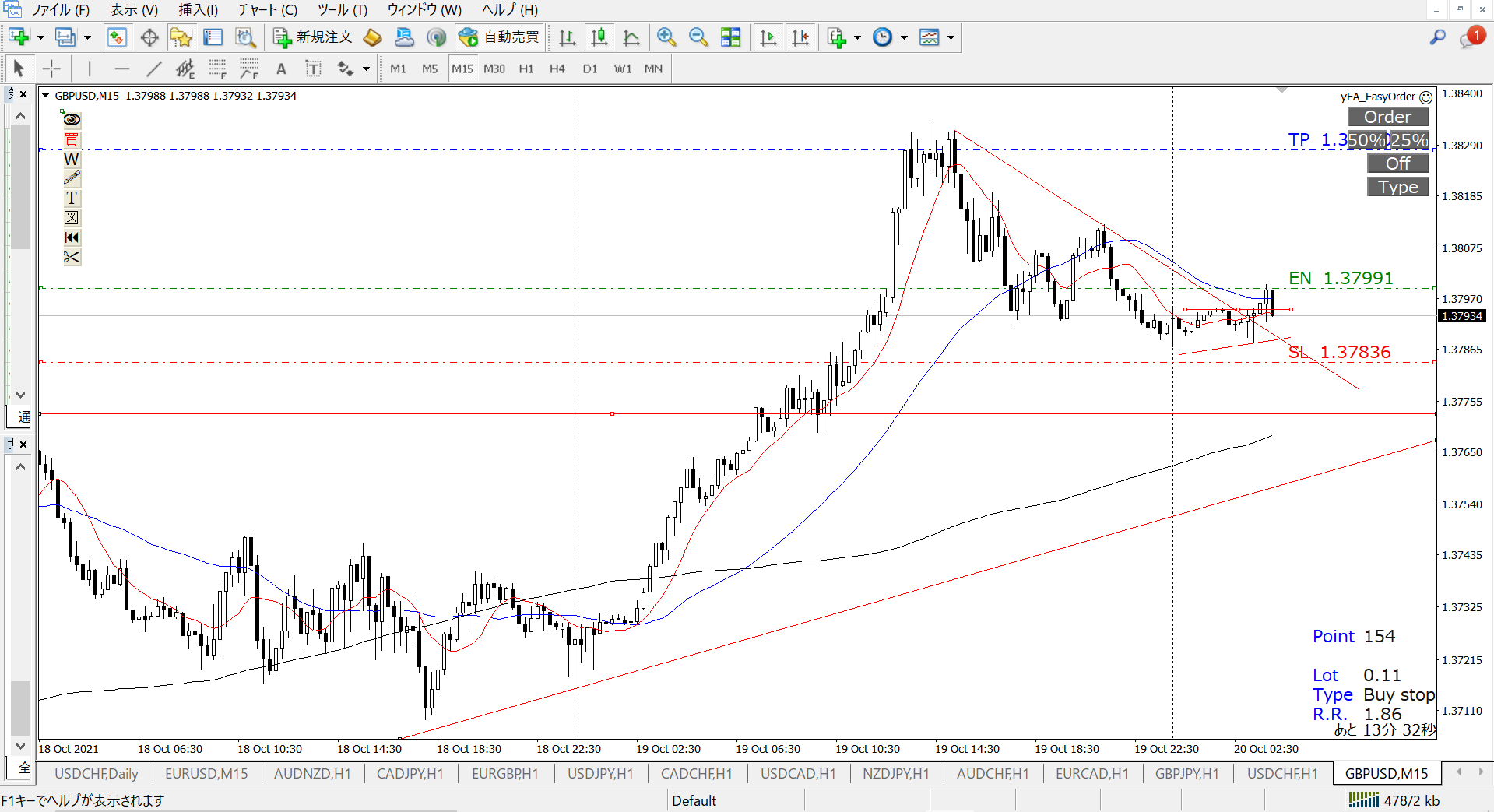The height and width of the screenshot is (812, 1494).
Task: Click the rewind icon on chart
Action: pos(72,237)
